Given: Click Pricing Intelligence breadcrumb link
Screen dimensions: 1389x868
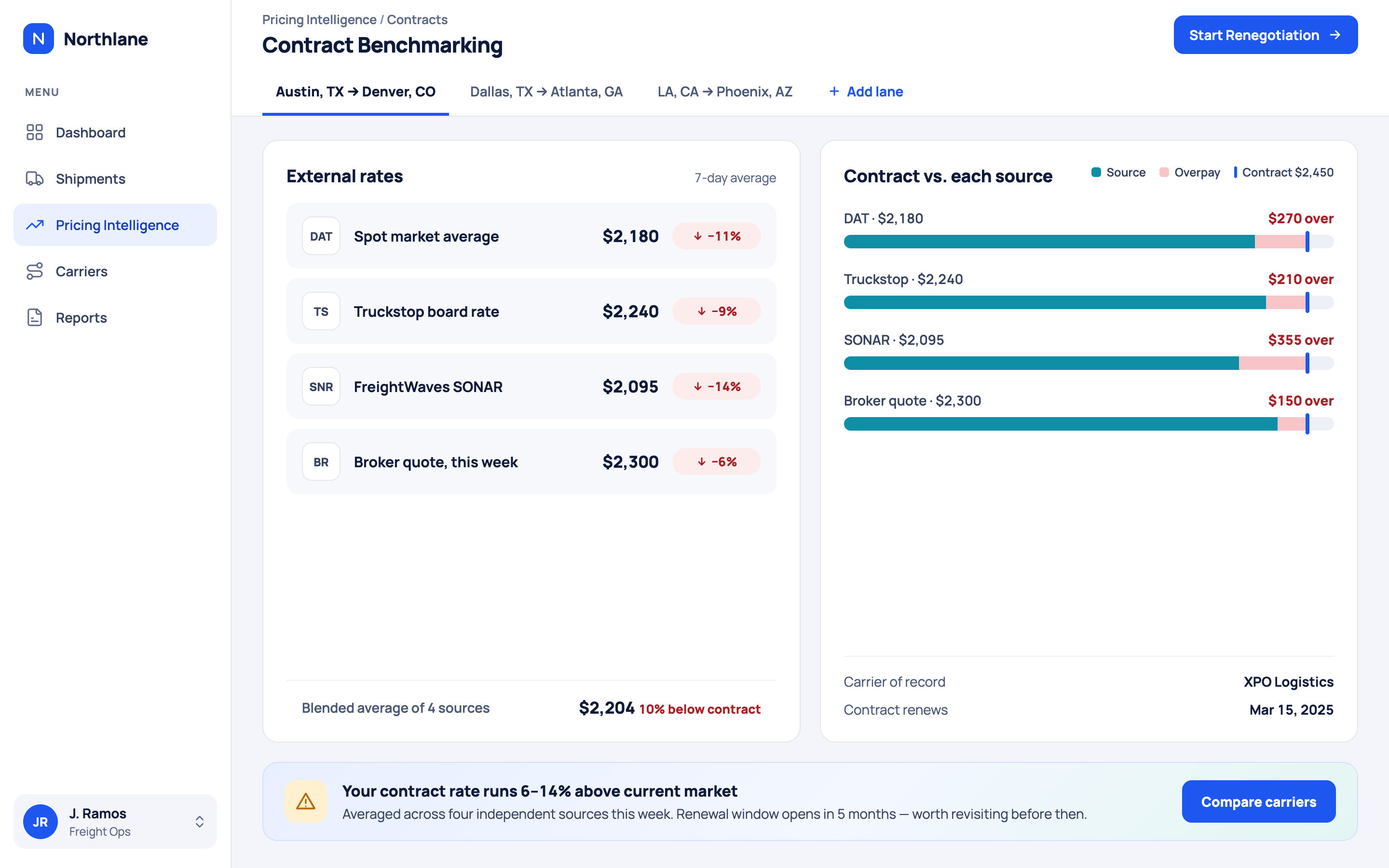Looking at the screenshot, I should (319, 19).
